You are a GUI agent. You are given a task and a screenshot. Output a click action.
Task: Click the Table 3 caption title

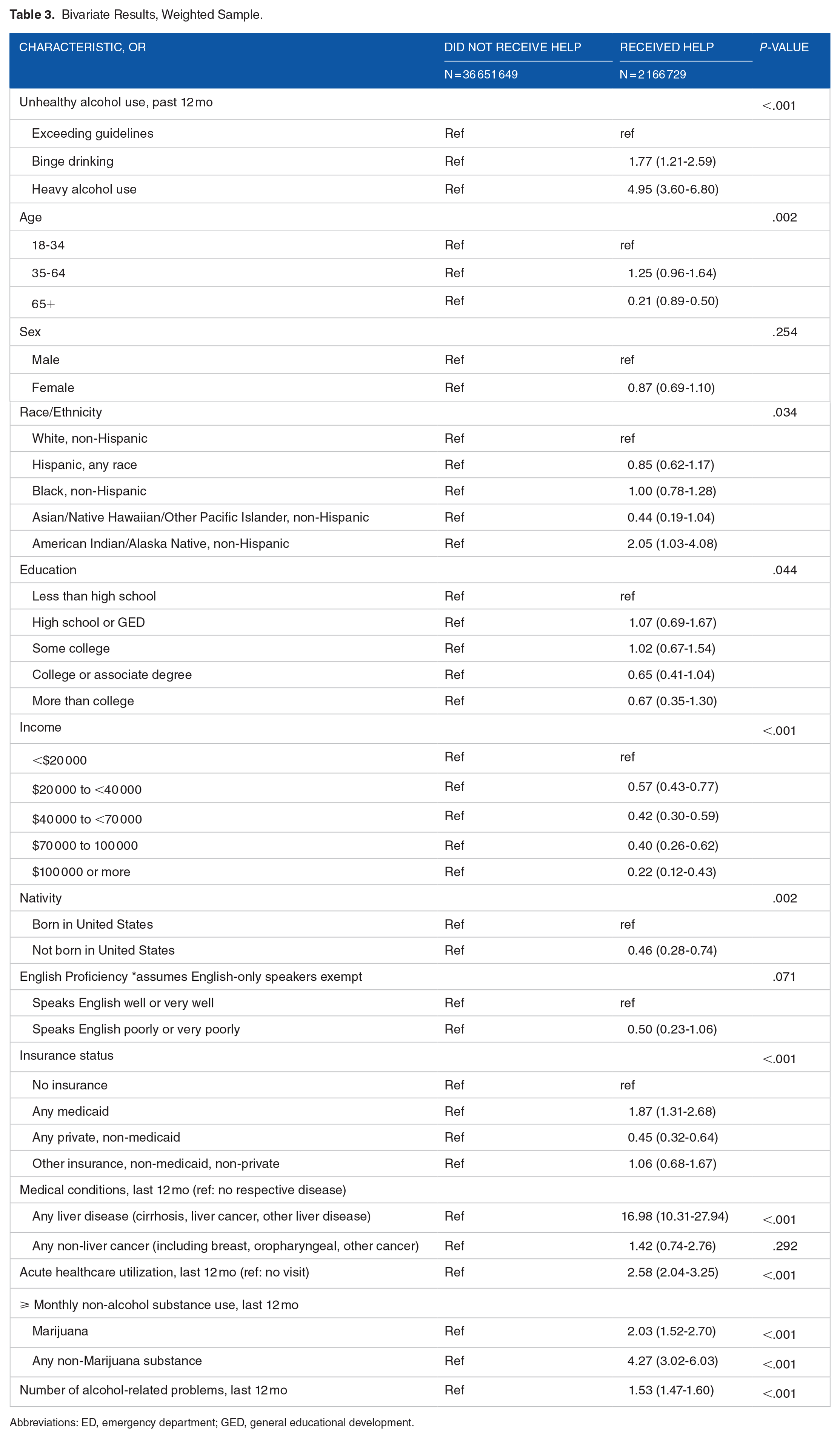tap(136, 15)
